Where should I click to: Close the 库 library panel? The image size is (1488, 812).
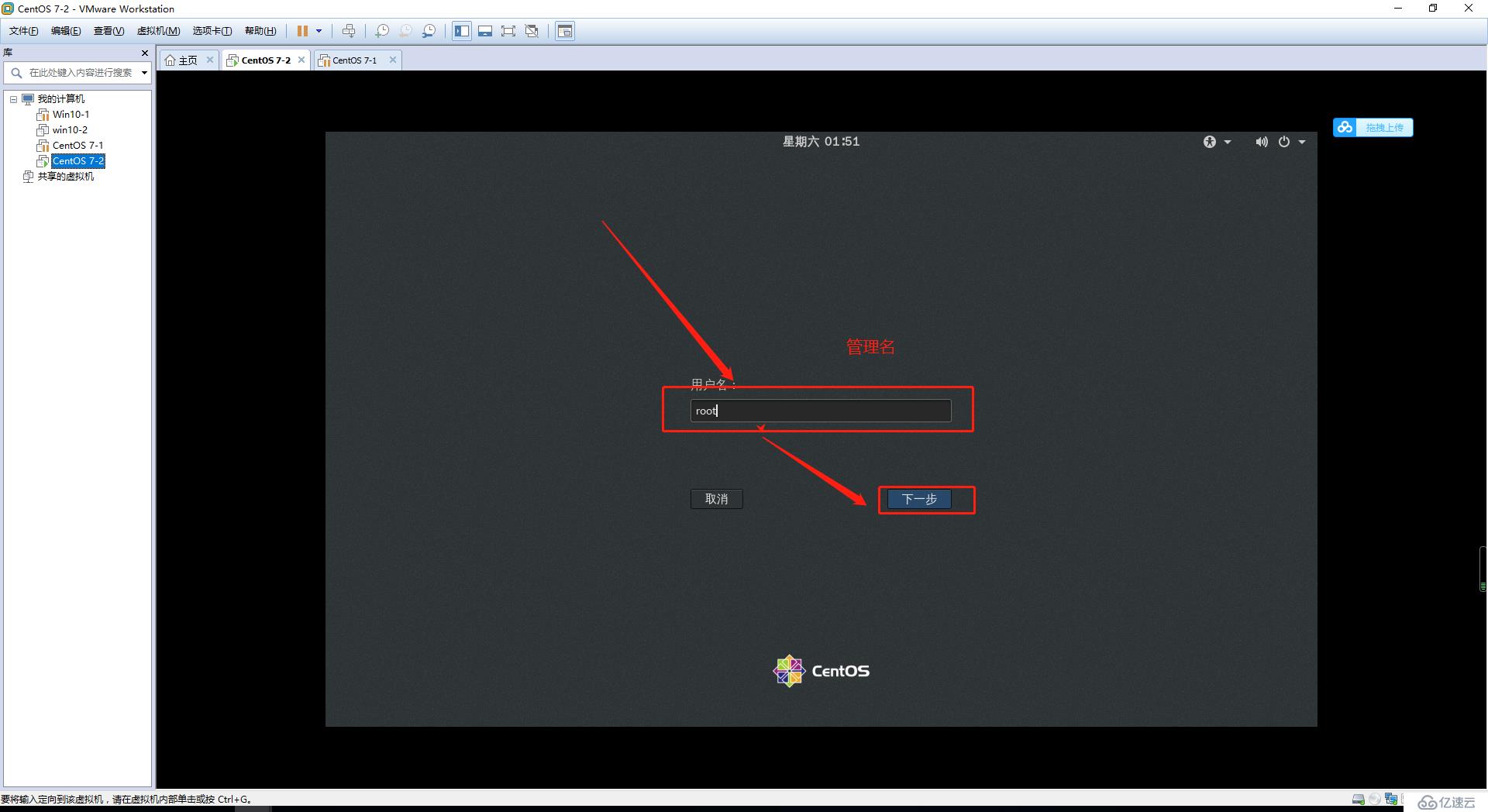pyautogui.click(x=144, y=53)
